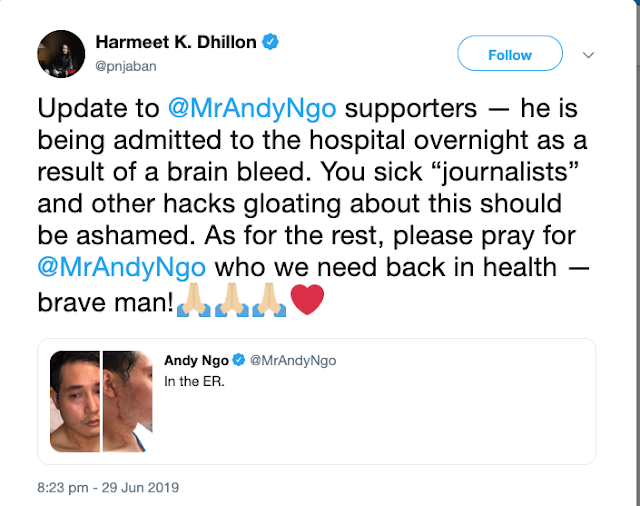The width and height of the screenshot is (640, 506).
Task: Click the middle praying hands emoji
Action: point(231,300)
